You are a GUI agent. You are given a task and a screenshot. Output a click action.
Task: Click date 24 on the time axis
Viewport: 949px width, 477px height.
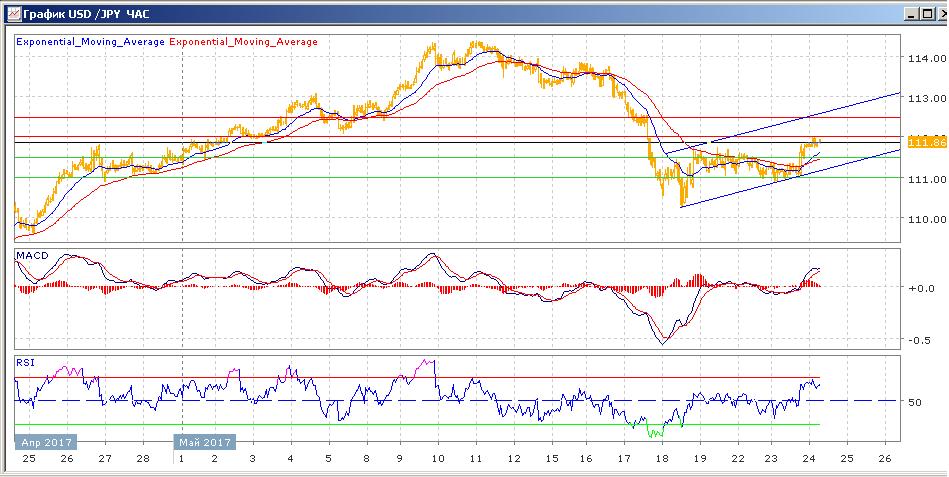808,459
